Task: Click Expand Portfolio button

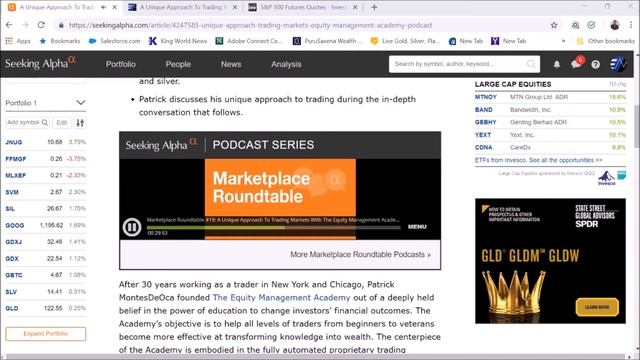Action: 46,333
